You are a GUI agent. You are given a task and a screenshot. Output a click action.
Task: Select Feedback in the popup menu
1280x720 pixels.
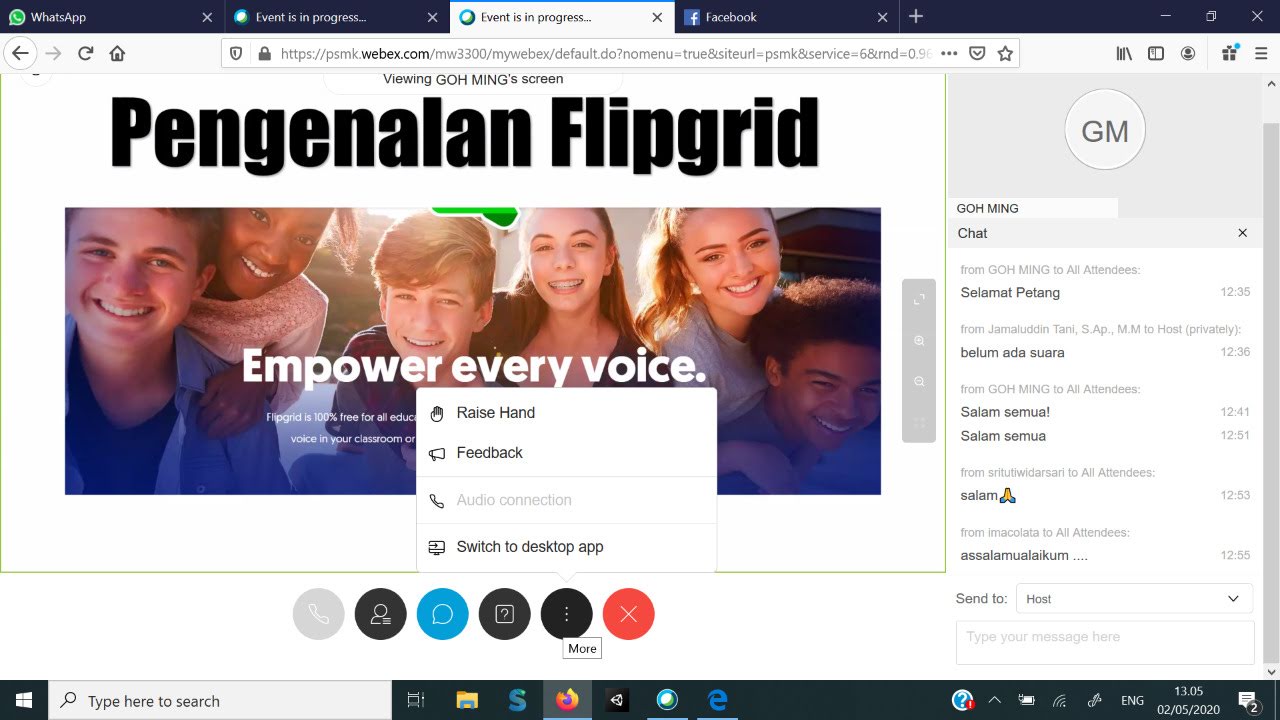tap(566, 453)
